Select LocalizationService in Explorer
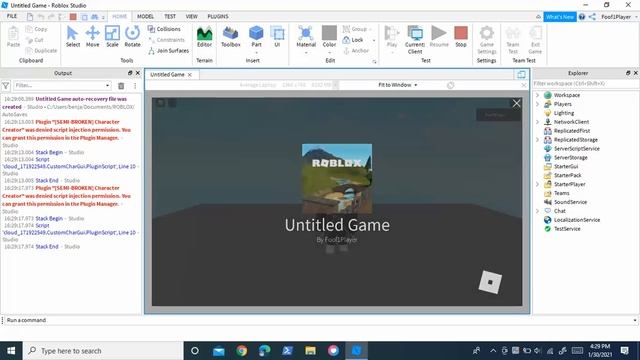Screen dimensions: 640x360 point(577,220)
